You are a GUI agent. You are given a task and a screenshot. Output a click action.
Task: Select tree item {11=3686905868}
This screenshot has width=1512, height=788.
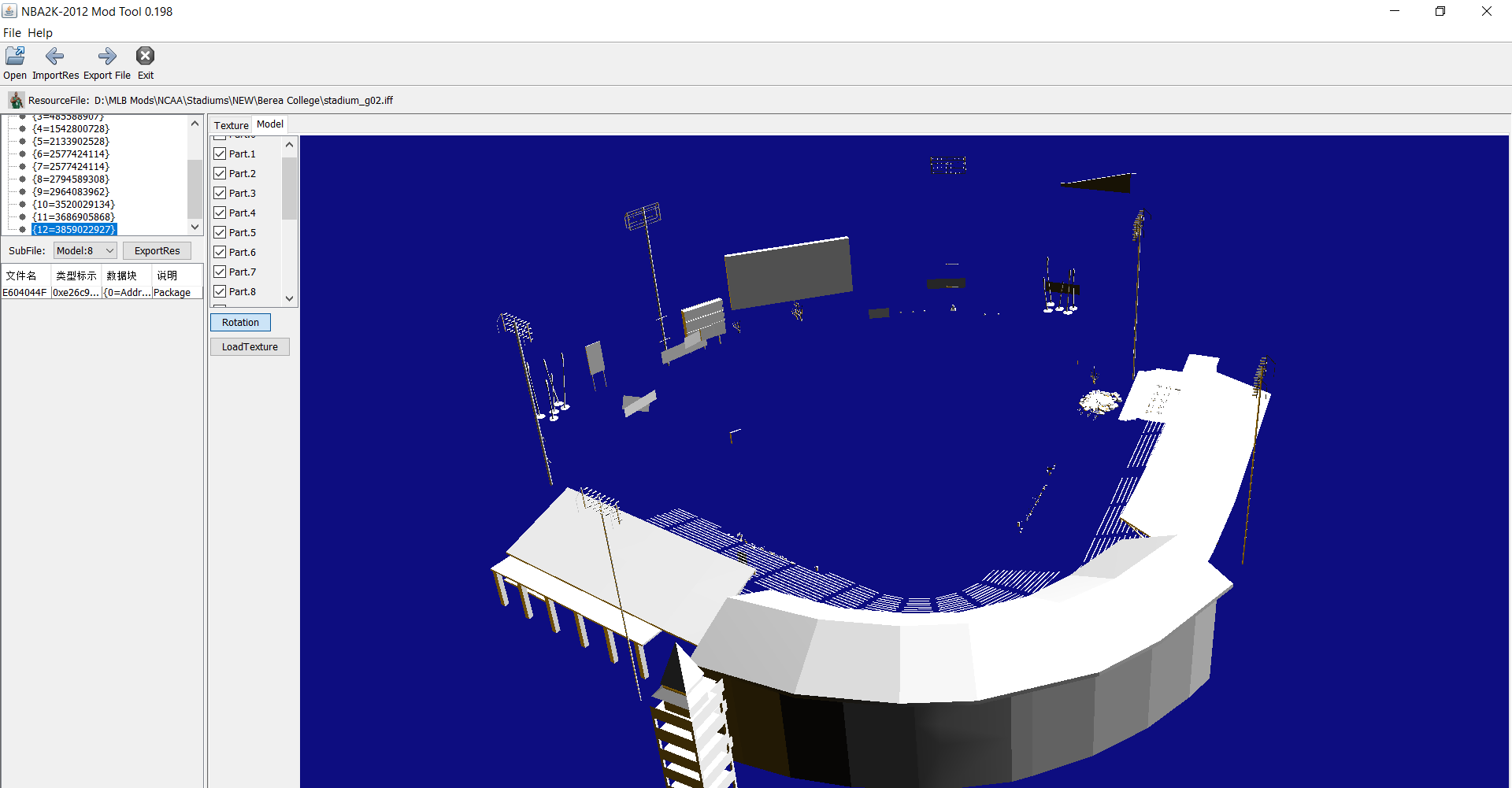coord(74,216)
